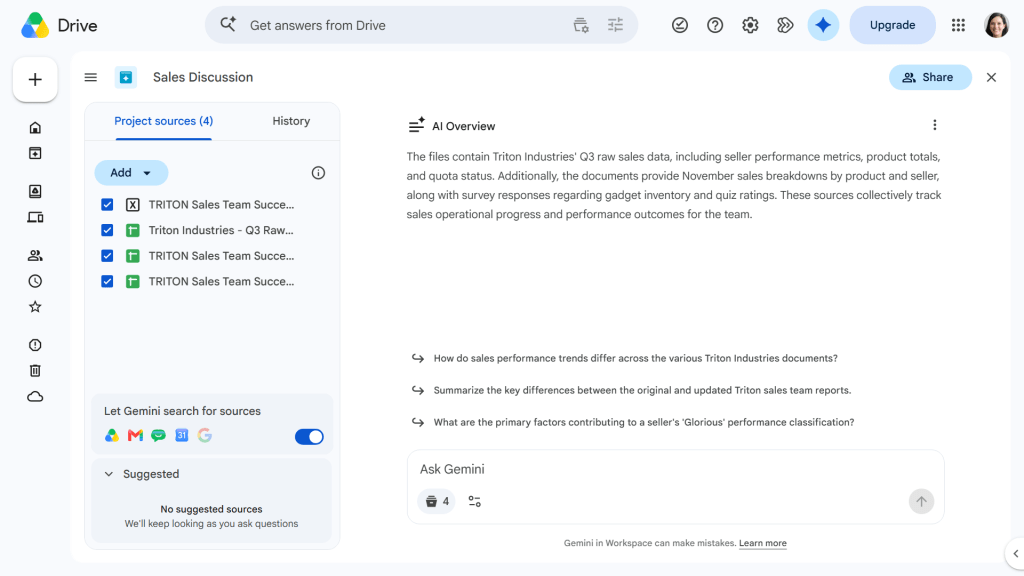This screenshot has width=1024, height=576.
Task: Click the Sales Discussion project icon
Action: 125,77
